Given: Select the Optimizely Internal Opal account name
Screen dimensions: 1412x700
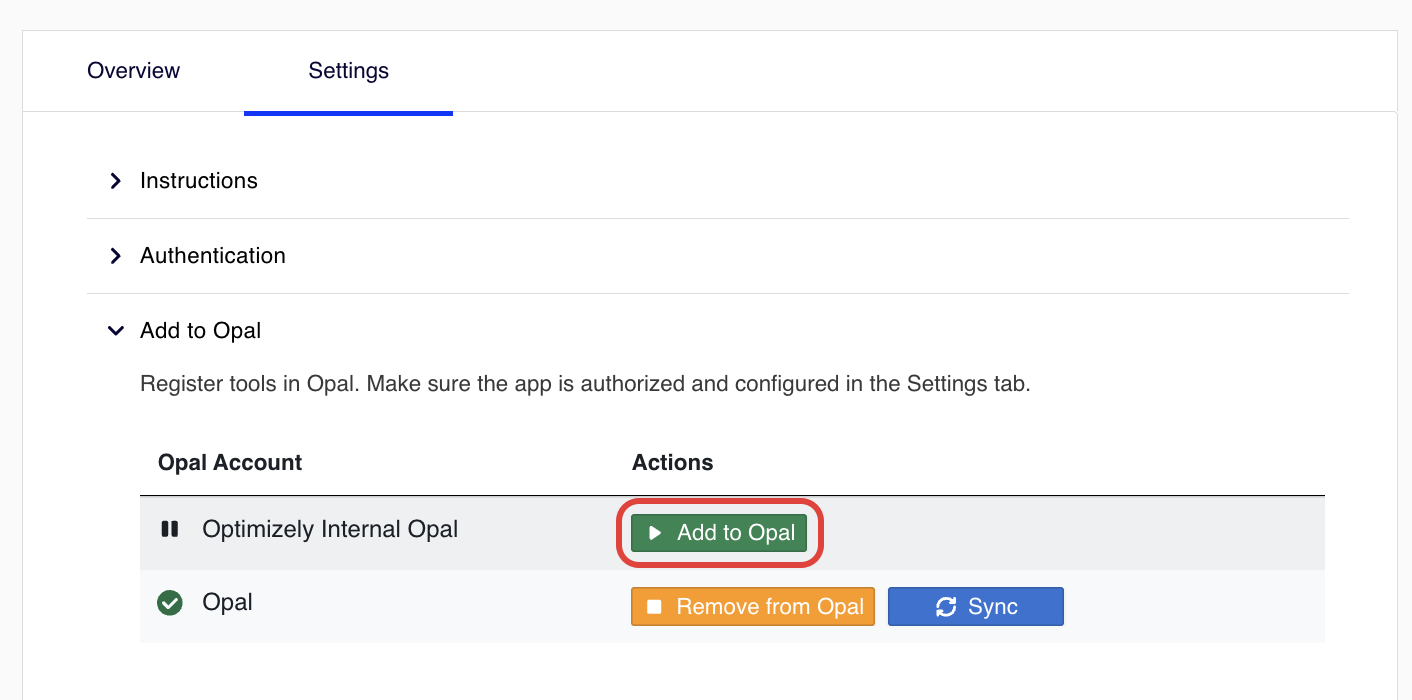Looking at the screenshot, I should tap(330, 529).
